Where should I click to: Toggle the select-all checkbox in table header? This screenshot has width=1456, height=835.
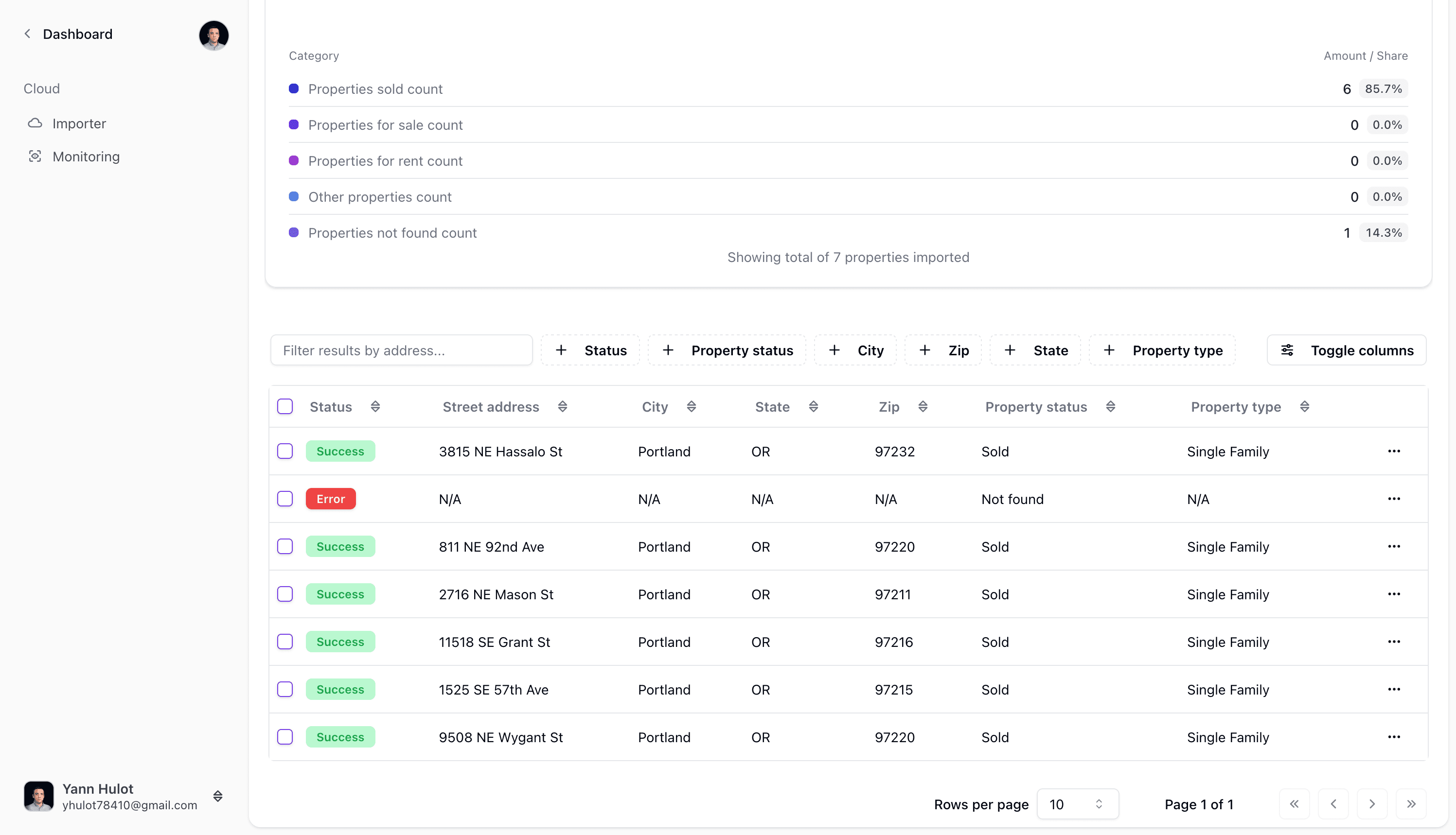click(x=285, y=407)
